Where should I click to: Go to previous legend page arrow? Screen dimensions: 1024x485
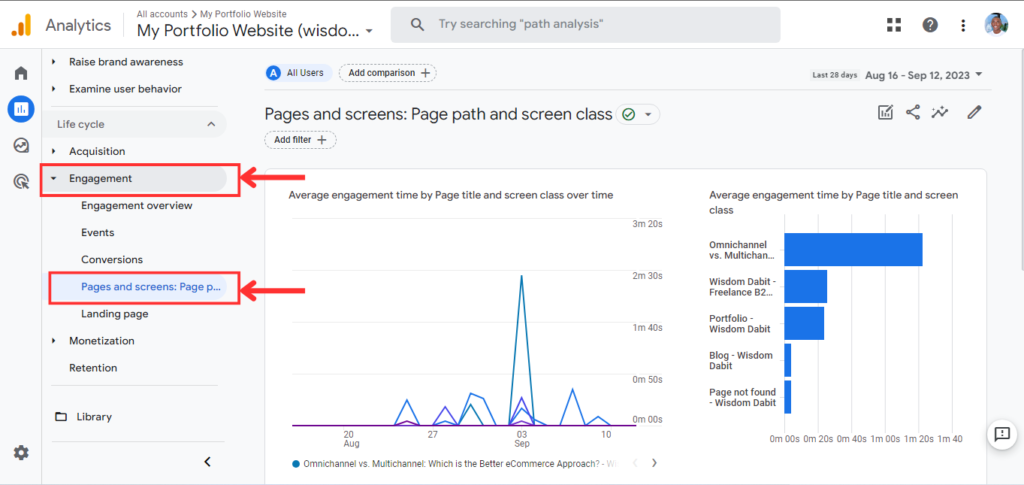click(633, 463)
